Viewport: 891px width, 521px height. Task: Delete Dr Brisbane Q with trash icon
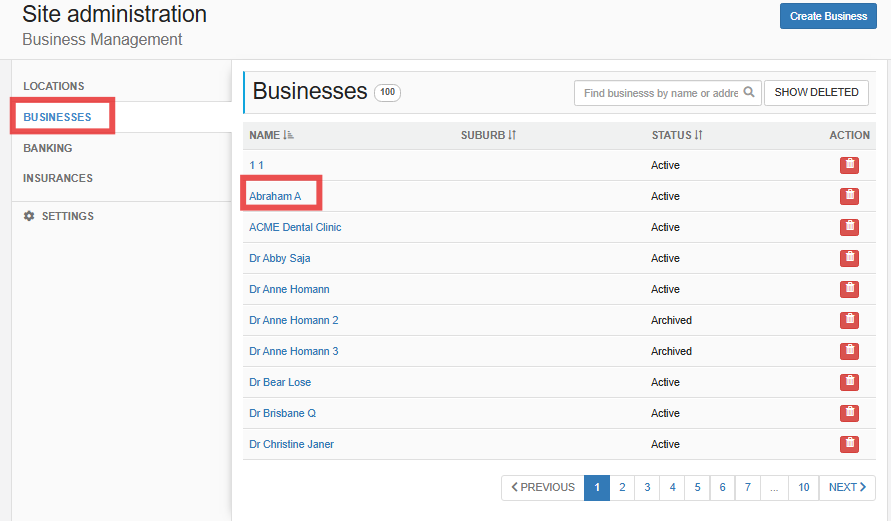coord(849,412)
